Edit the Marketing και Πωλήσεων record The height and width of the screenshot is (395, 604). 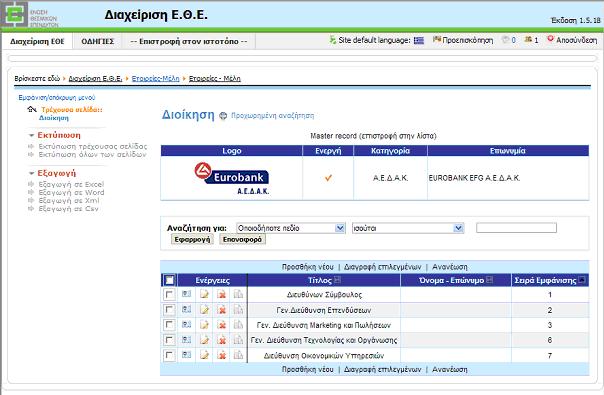(x=204, y=325)
